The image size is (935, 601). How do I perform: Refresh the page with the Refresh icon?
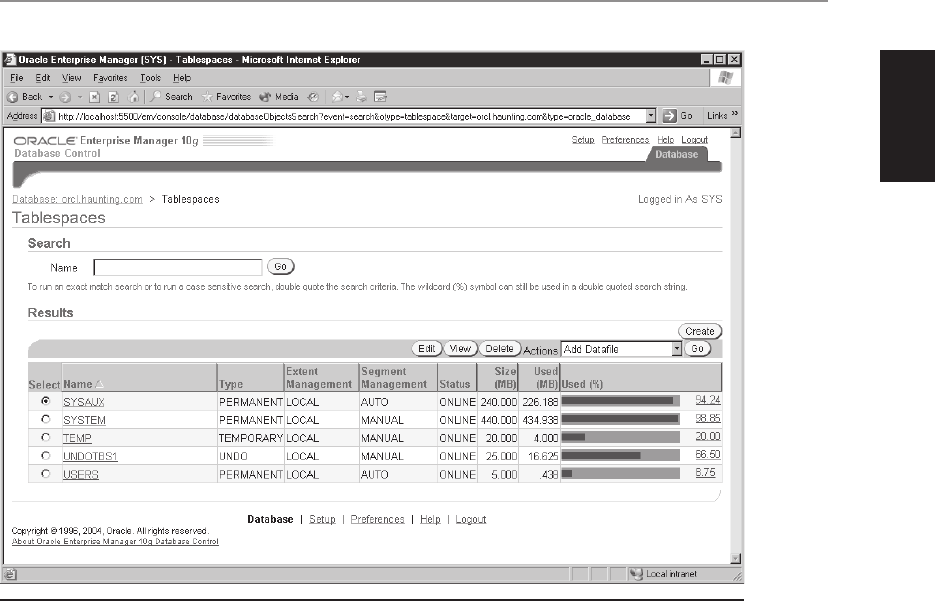(x=113, y=97)
